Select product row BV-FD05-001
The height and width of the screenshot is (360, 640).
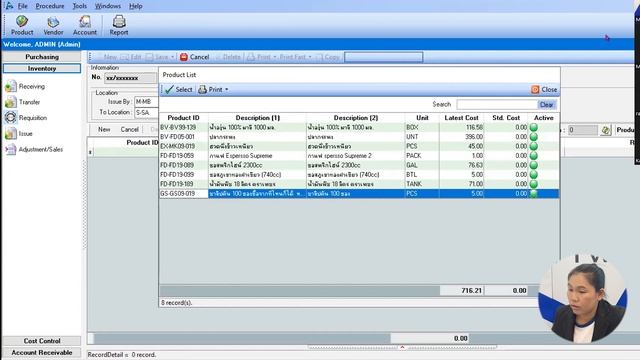[x=359, y=137]
